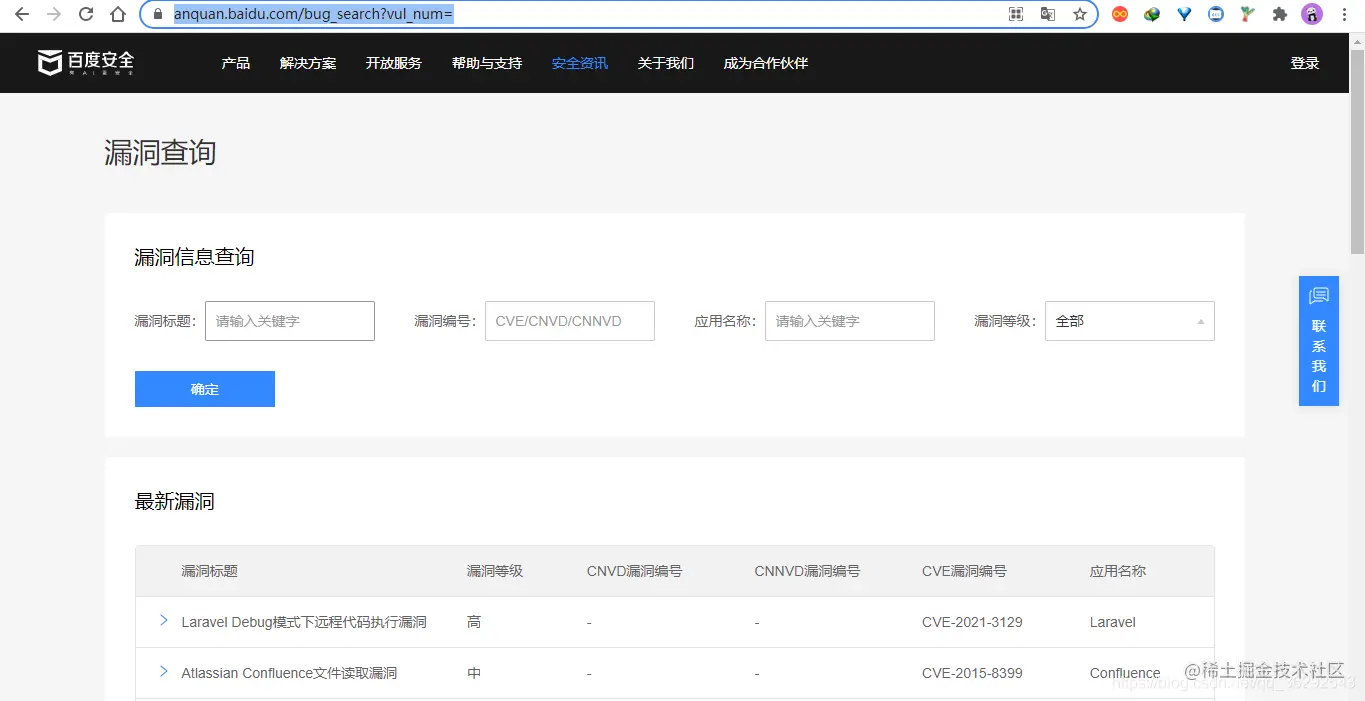Click the blue funnel extension icon
The image size is (1365, 701).
(x=1183, y=14)
